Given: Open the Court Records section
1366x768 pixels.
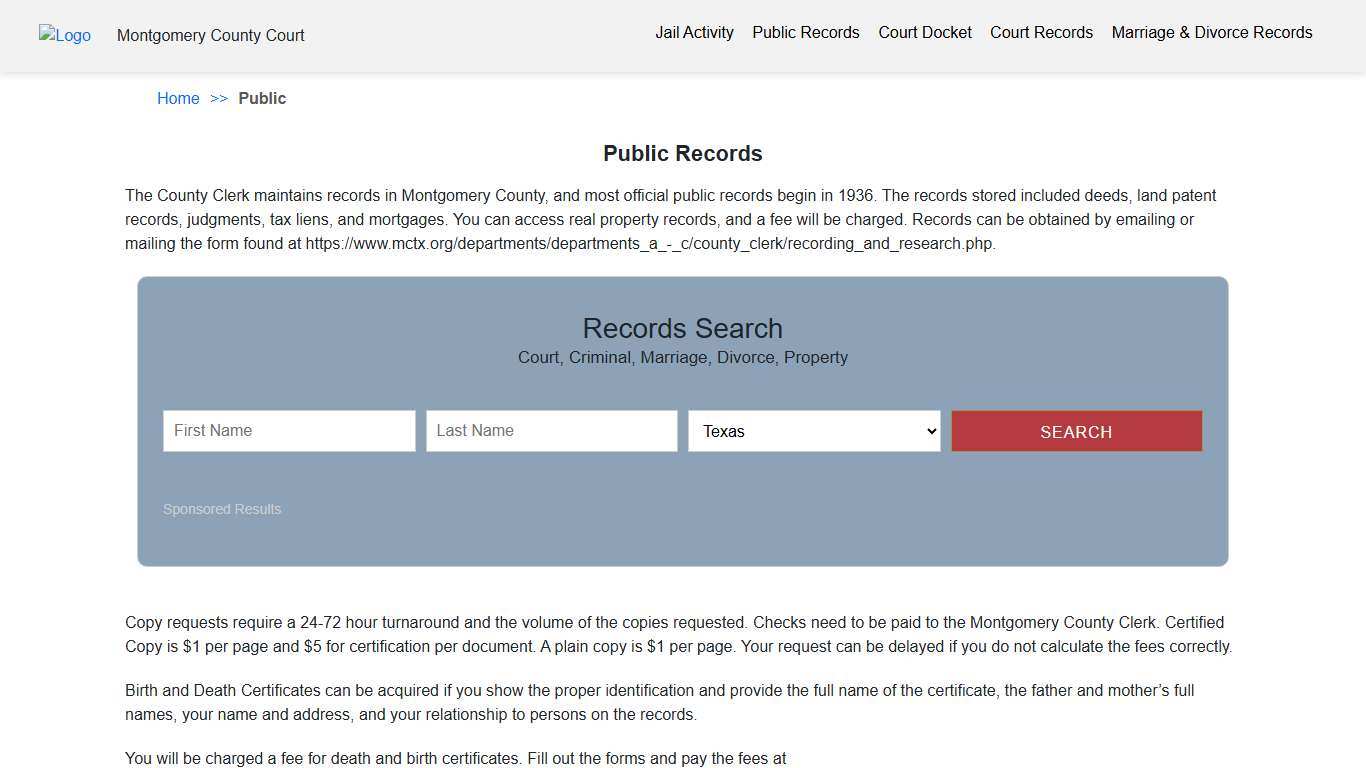Looking at the screenshot, I should 1041,32.
